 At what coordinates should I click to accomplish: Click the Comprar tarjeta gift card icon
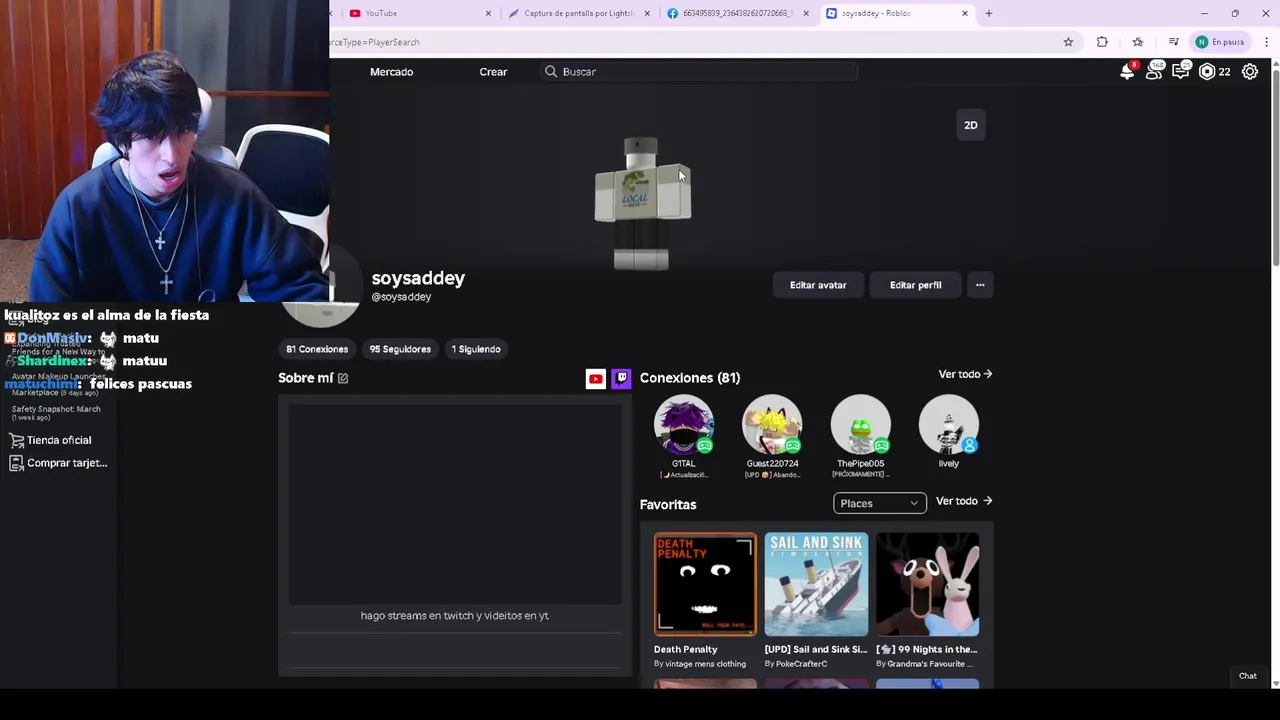click(x=16, y=463)
